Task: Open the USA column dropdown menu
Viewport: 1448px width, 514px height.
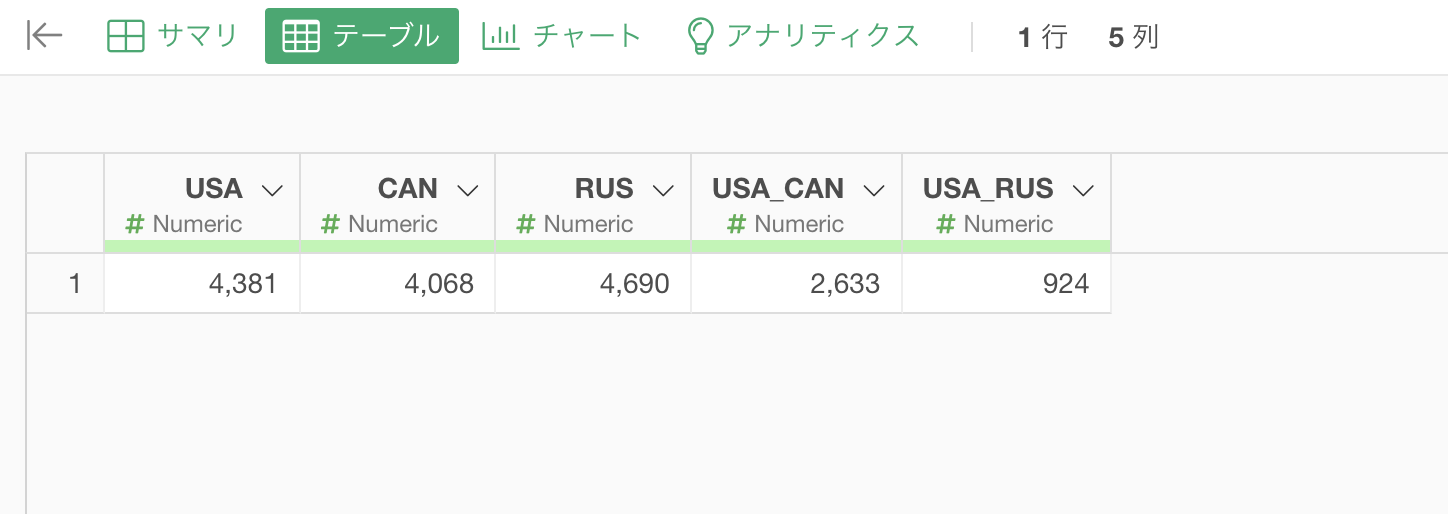Action: (271, 189)
